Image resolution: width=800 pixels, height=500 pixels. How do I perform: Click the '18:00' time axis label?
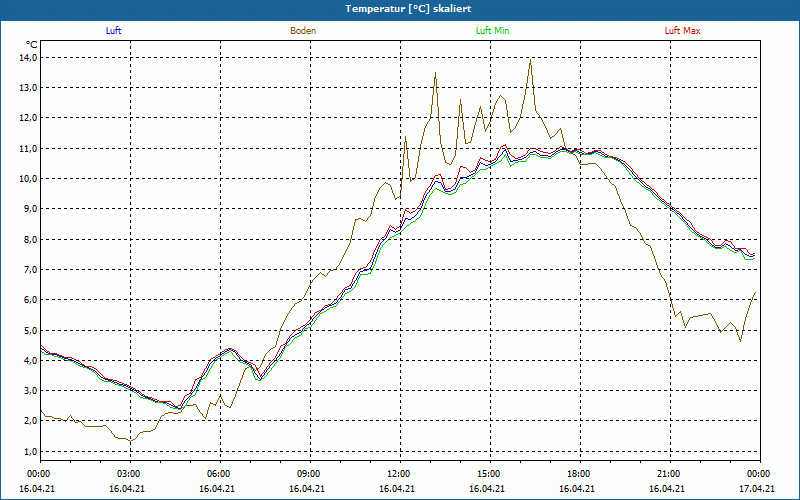tap(578, 474)
